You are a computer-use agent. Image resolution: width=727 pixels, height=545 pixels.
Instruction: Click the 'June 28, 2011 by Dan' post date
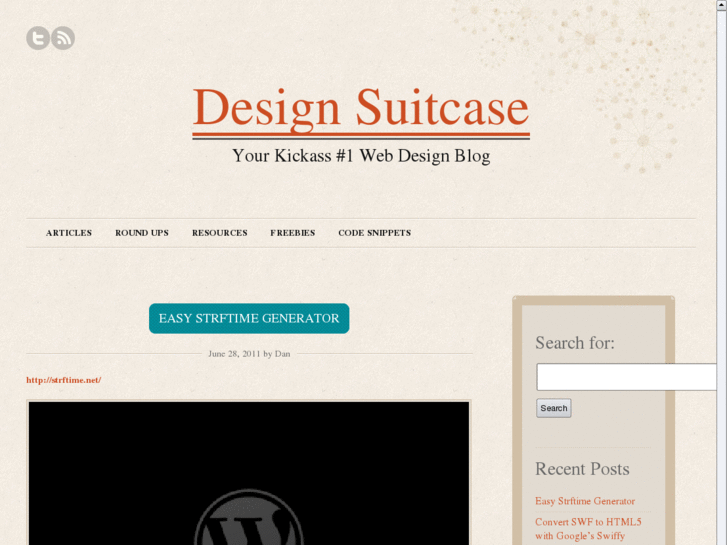[249, 353]
